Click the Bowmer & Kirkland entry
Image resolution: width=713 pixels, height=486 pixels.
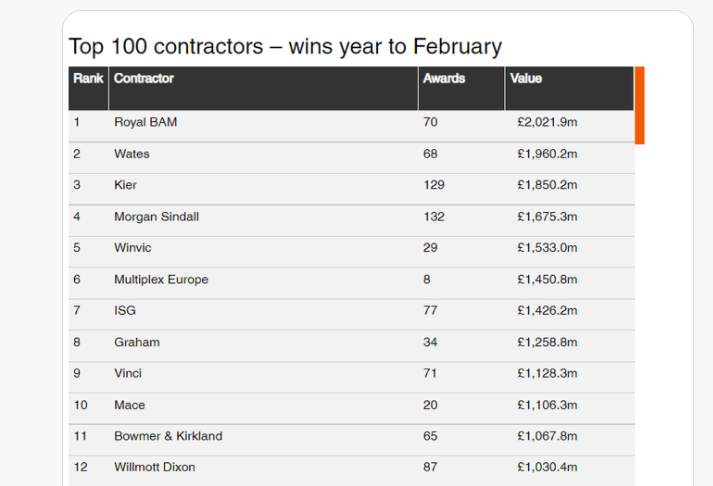tap(168, 436)
